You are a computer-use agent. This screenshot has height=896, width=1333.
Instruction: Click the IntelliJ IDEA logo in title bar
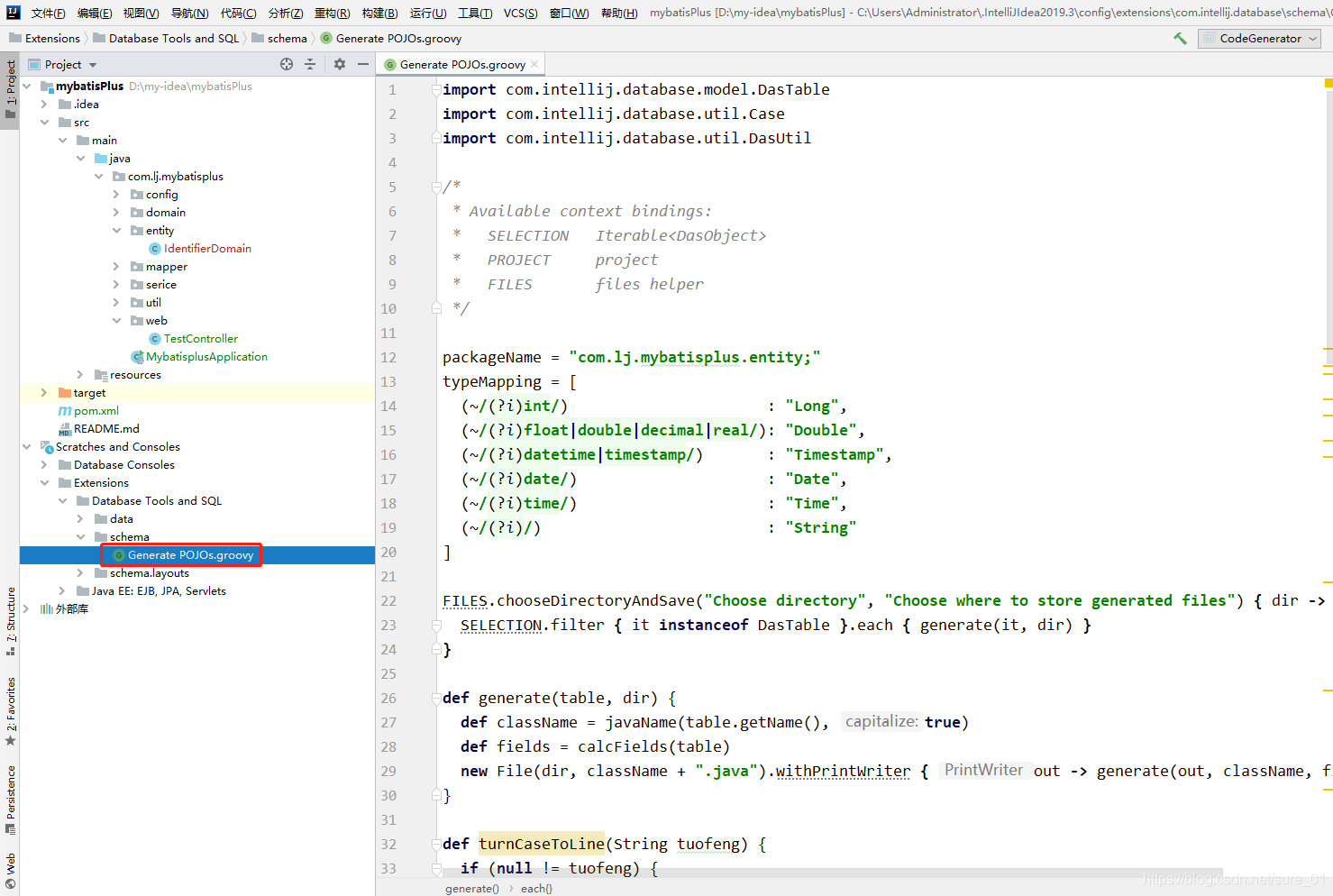coord(13,13)
